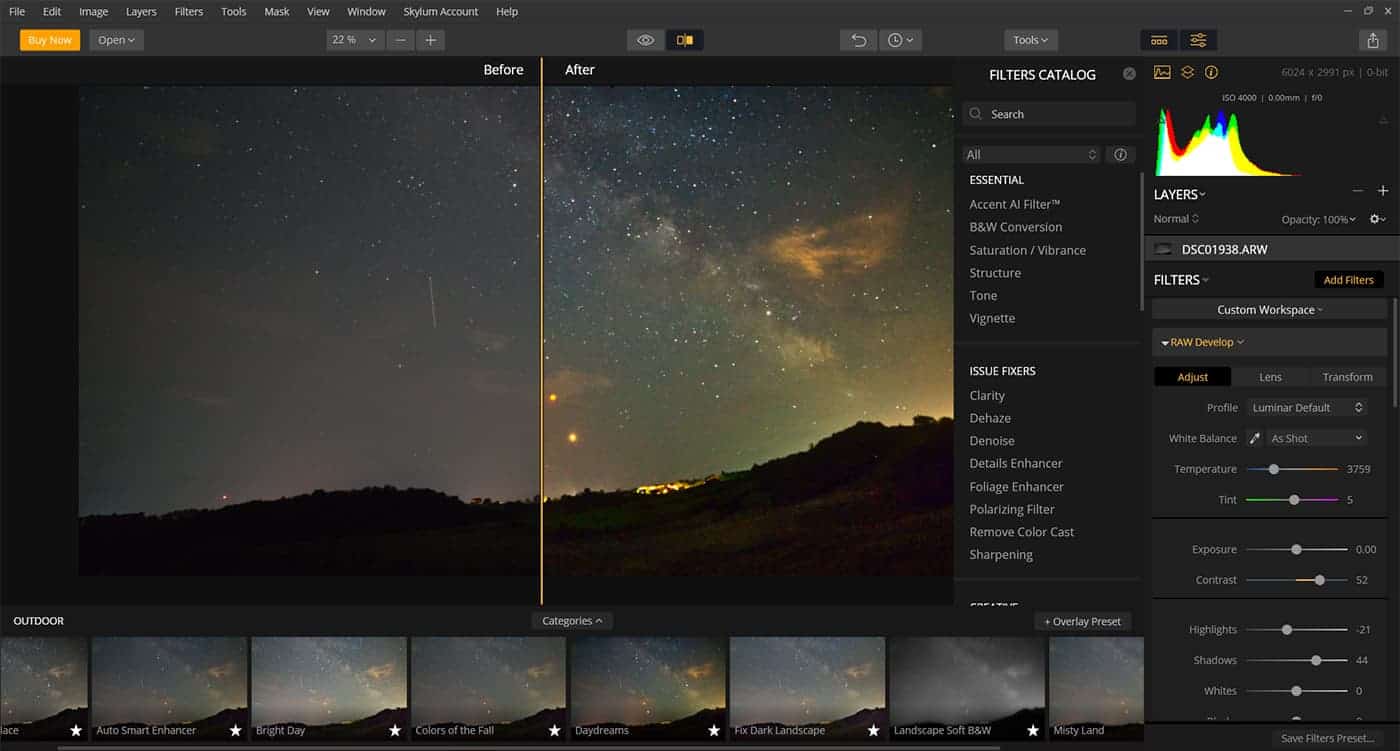Favorite the Auto Smart Enhancer preset star
Viewport: 1400px width, 751px height.
[236, 731]
